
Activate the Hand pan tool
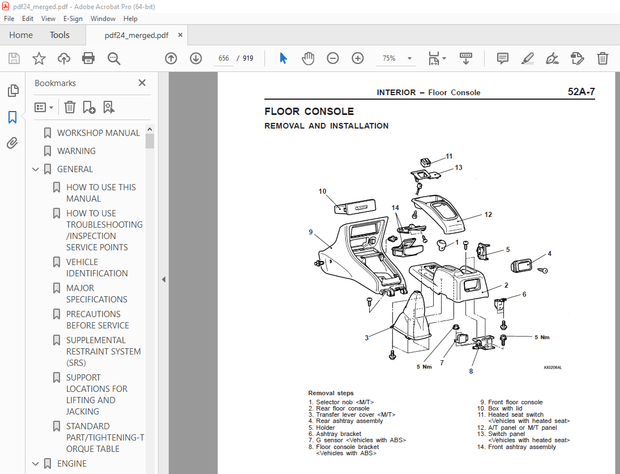coord(308,59)
